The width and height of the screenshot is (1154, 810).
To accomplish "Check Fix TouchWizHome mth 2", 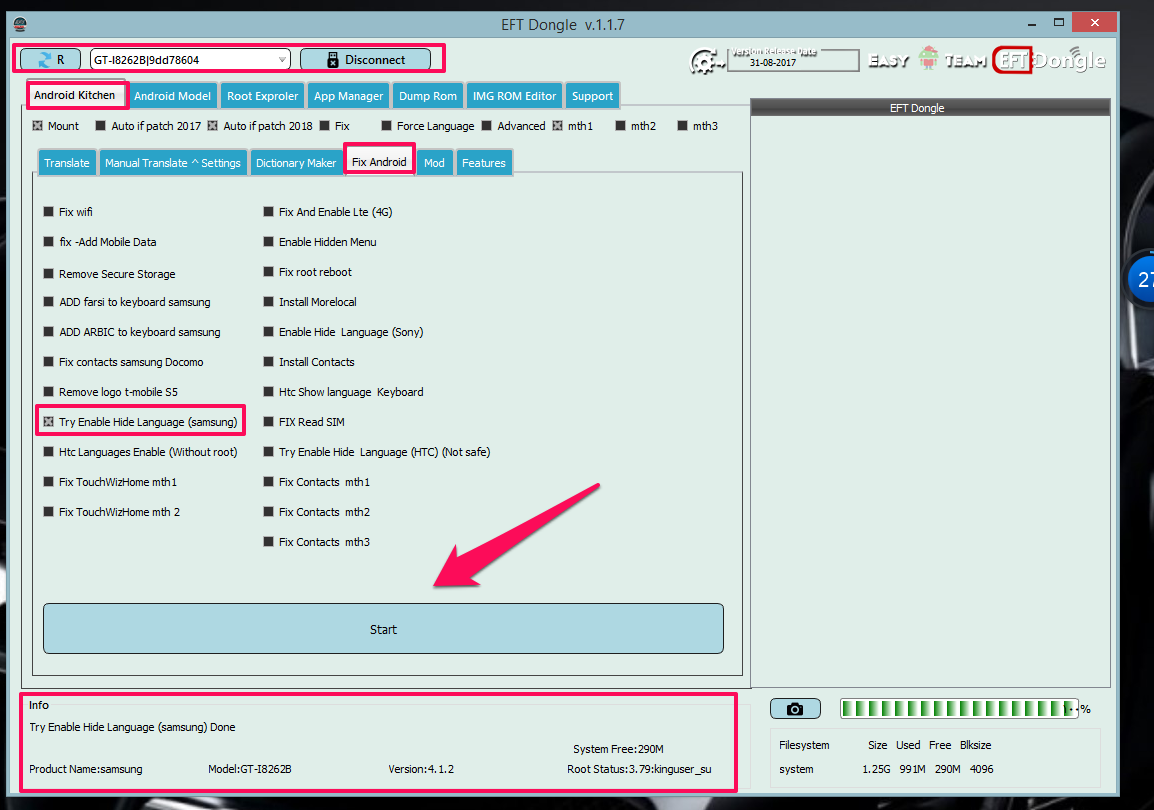I will [49, 511].
